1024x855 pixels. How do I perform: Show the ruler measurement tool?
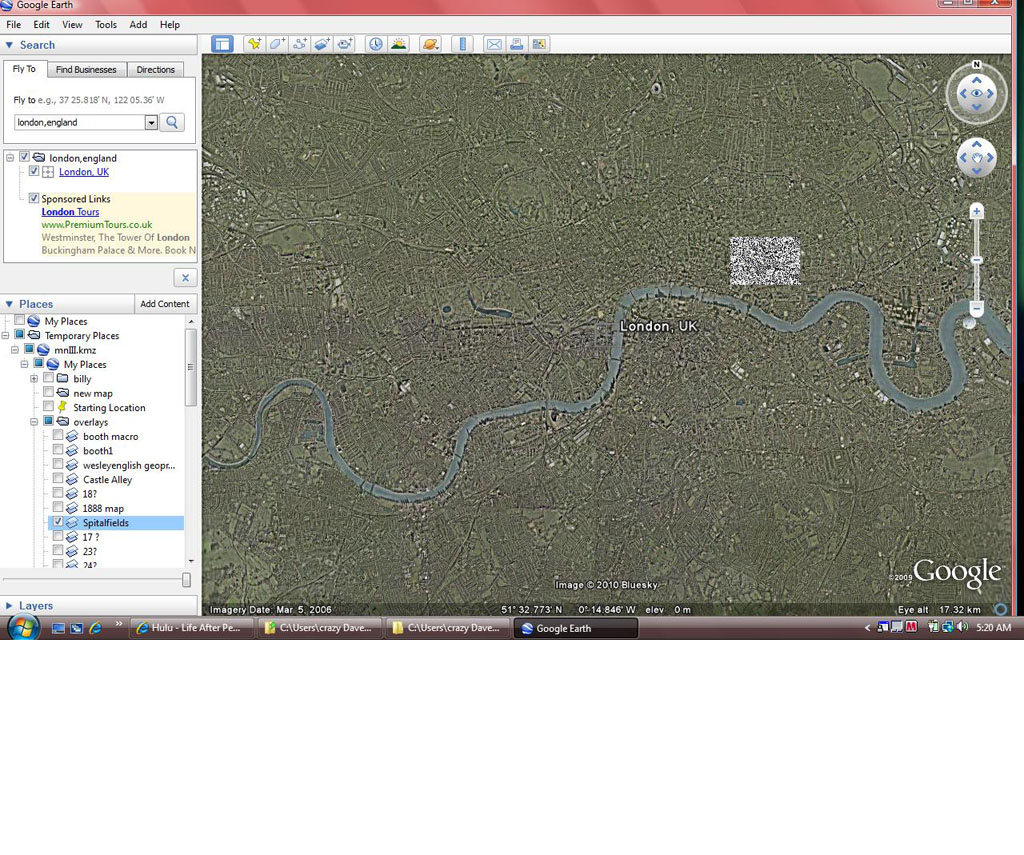click(461, 44)
